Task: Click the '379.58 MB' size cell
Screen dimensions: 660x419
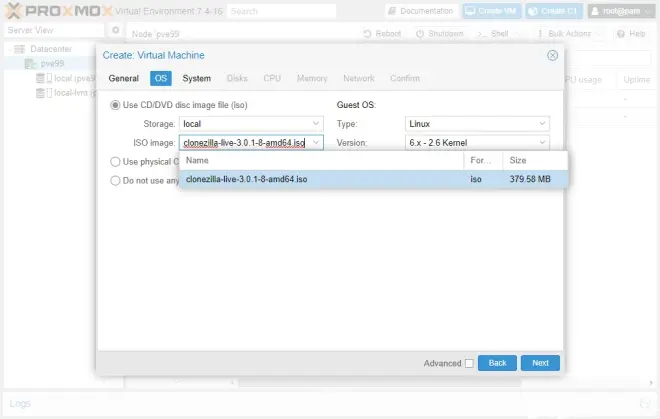Action: (x=530, y=179)
